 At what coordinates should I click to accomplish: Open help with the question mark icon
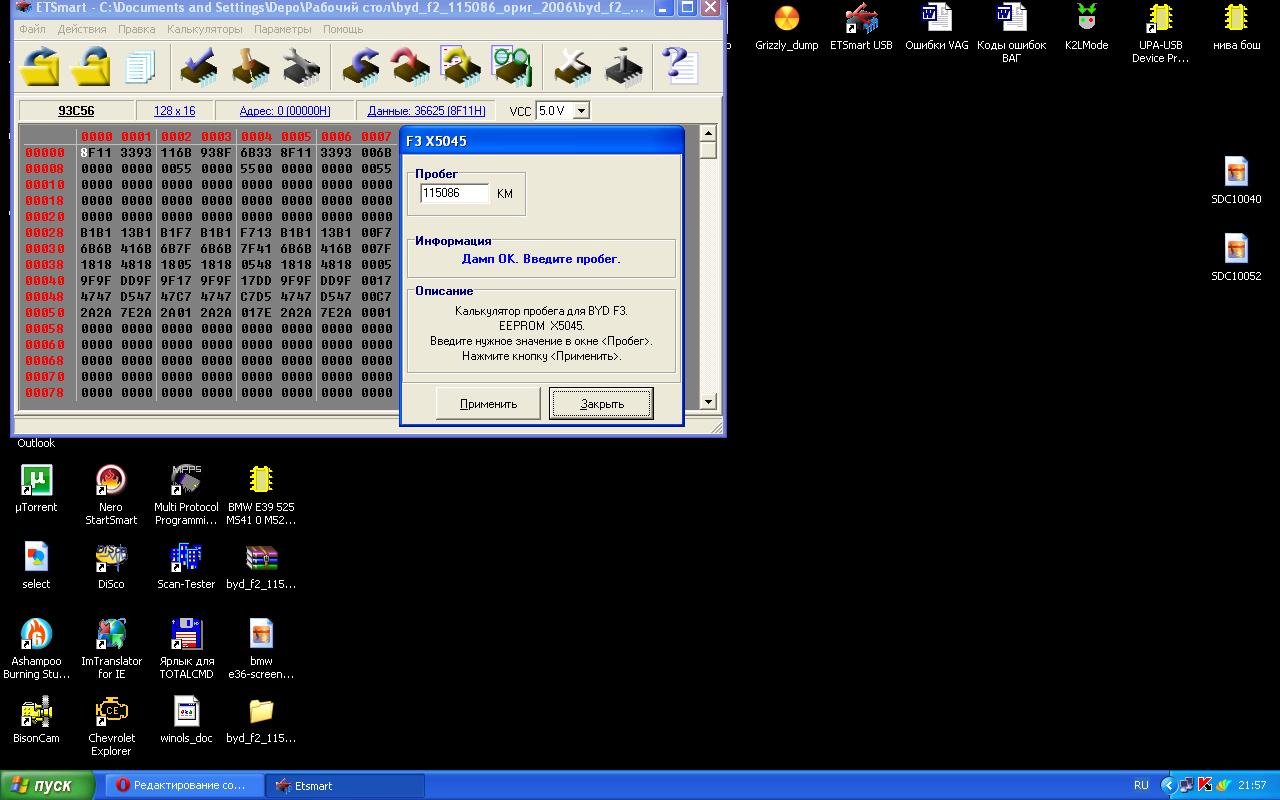click(x=680, y=66)
